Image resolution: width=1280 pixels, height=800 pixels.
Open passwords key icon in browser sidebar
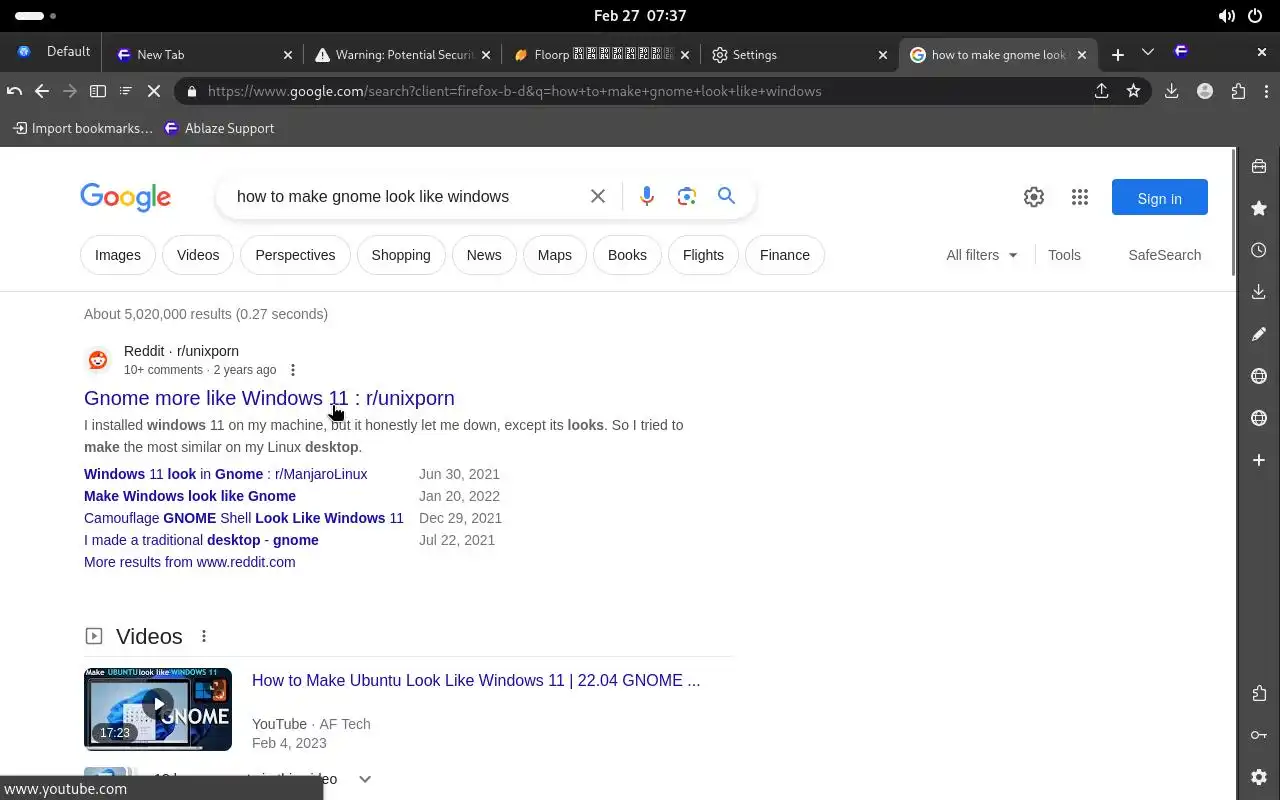point(1259,735)
